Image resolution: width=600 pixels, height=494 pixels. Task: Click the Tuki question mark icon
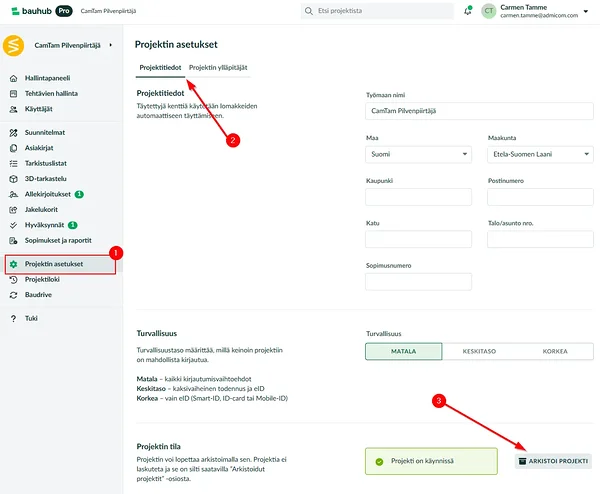pos(13,318)
